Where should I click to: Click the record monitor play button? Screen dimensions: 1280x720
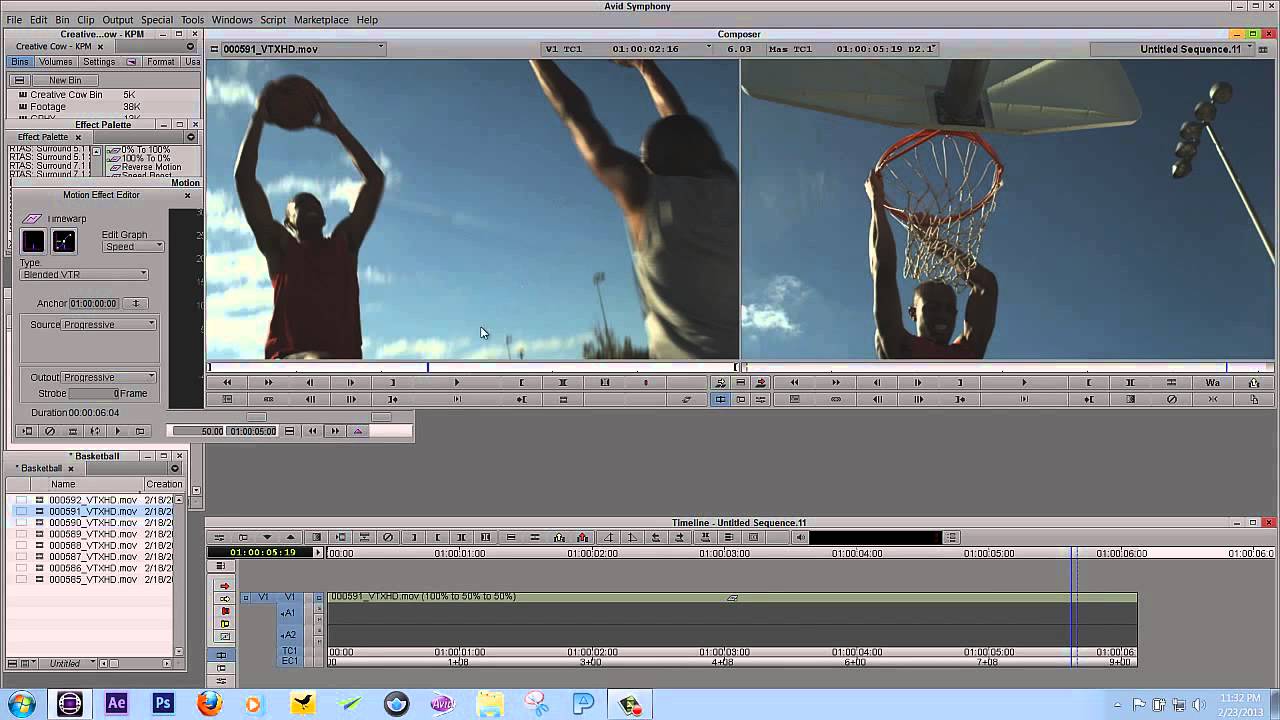(x=1024, y=382)
